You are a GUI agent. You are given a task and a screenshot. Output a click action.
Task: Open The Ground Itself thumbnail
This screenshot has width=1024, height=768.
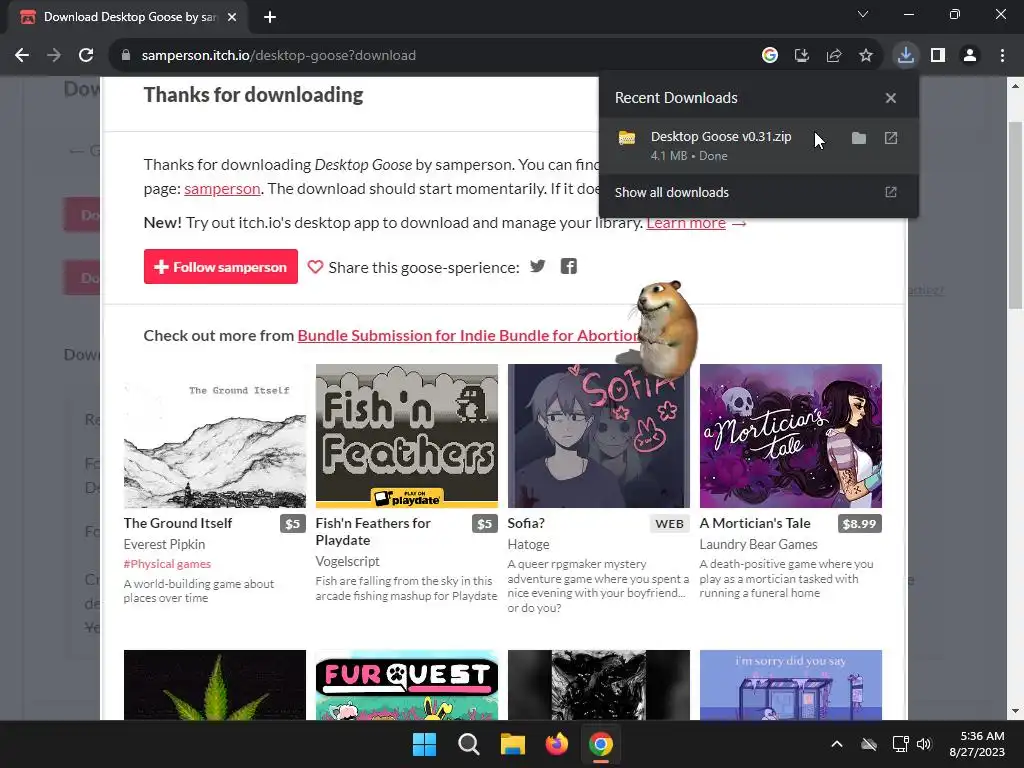(x=215, y=436)
